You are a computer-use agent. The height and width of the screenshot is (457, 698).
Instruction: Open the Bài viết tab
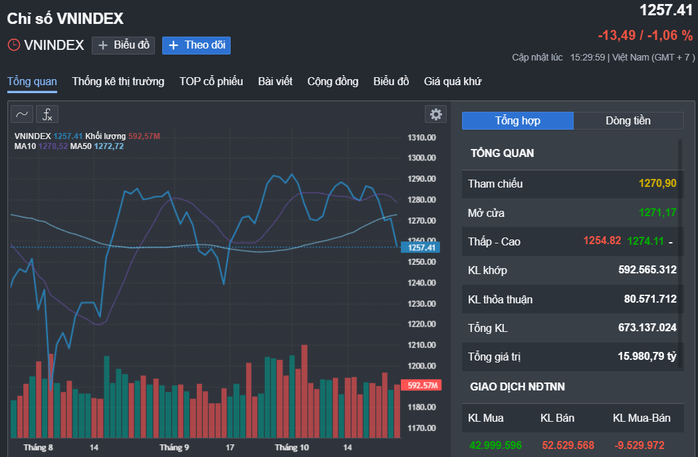(275, 81)
